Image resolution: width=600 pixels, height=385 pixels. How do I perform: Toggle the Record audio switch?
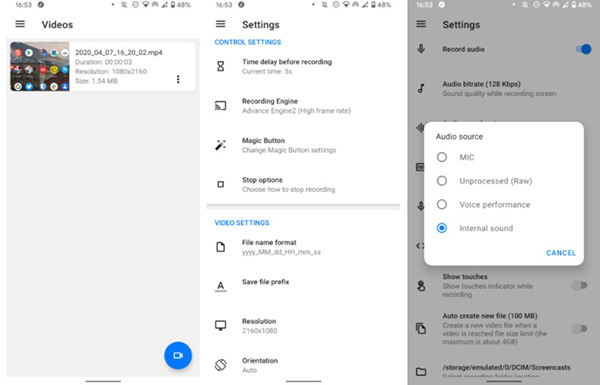(583, 49)
